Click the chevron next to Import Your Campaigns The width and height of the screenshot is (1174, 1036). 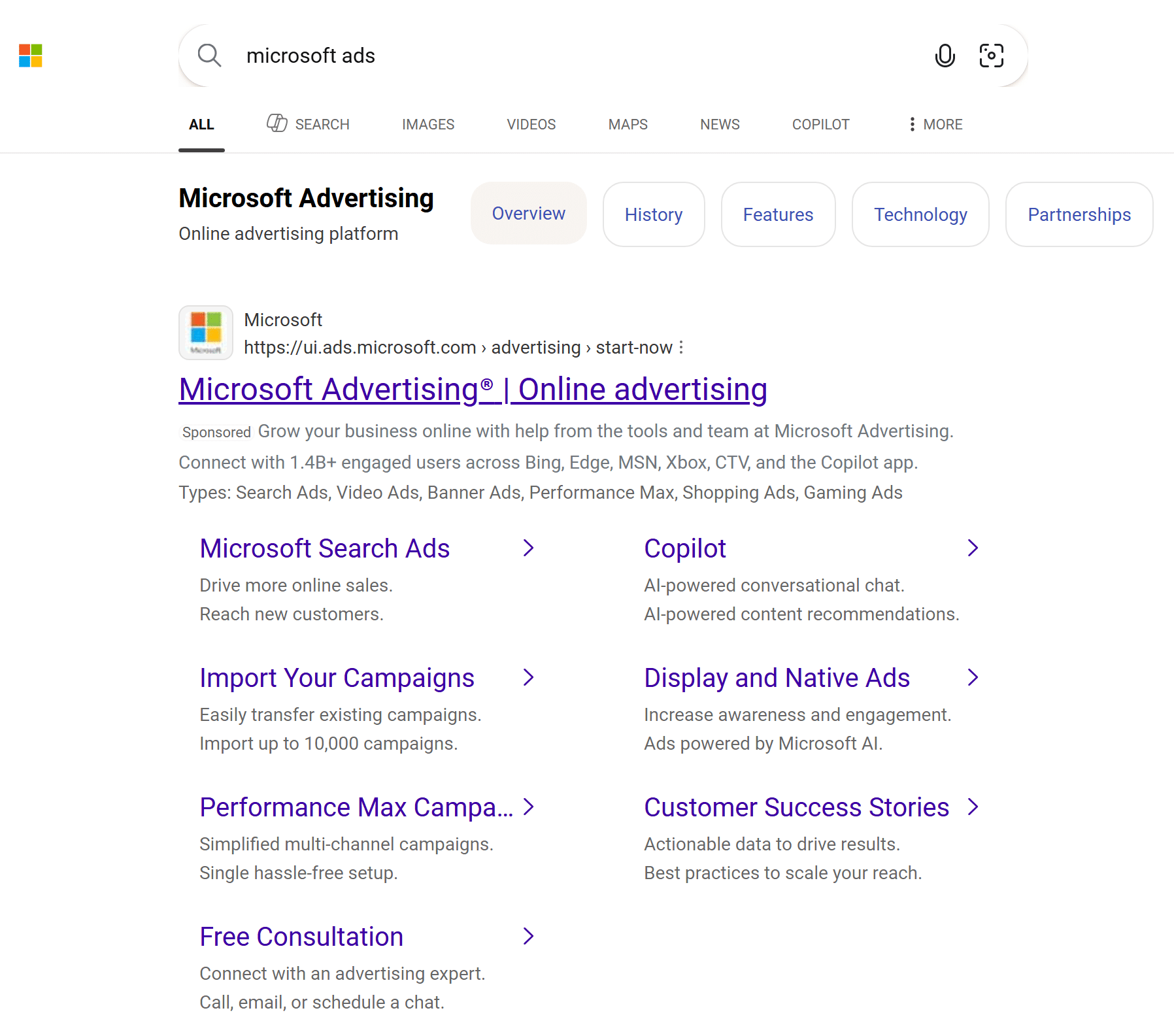(x=529, y=677)
